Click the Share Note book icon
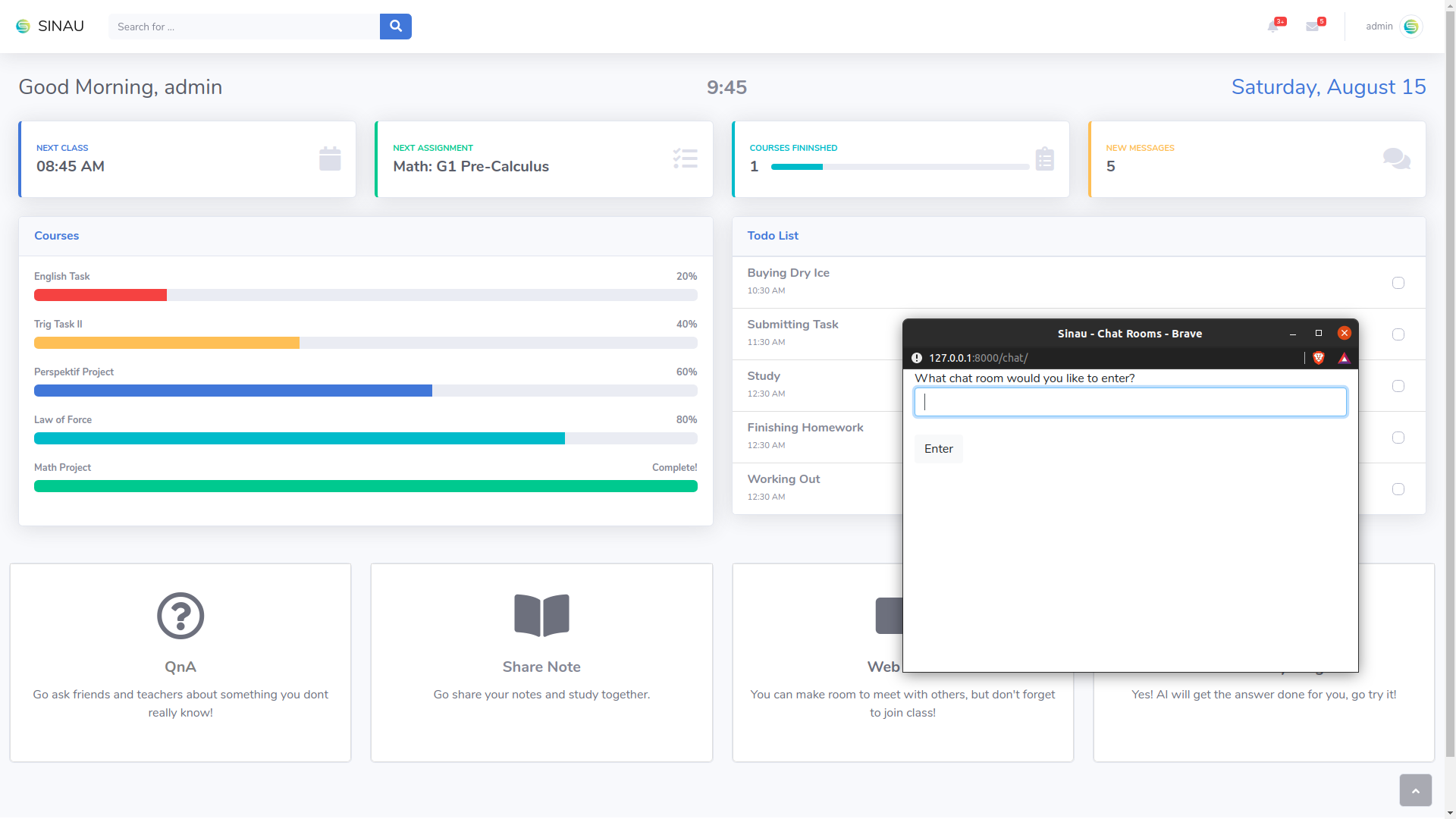The height and width of the screenshot is (819, 1456). (x=541, y=615)
